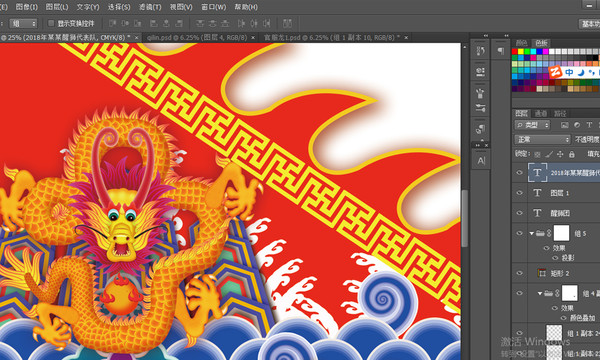Click the Distribute Top Edges icon

click(200, 23)
